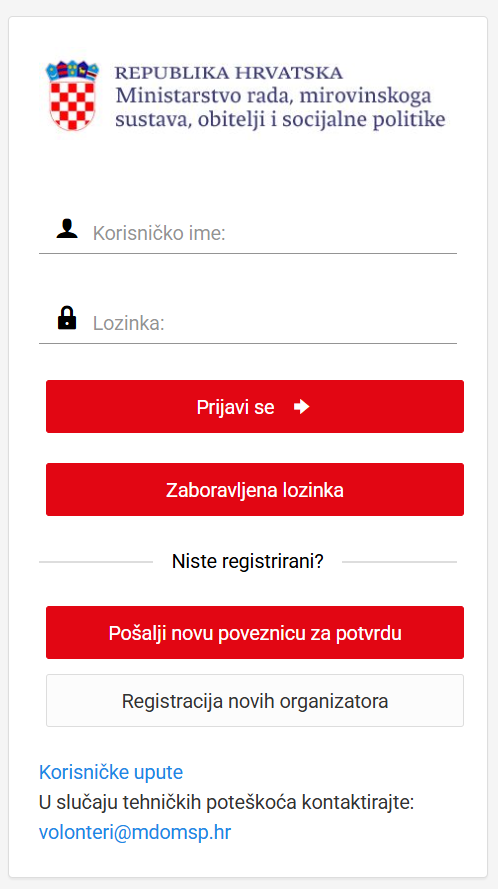The width and height of the screenshot is (498, 889).
Task: Focus the Lozinka password field
Action: click(248, 323)
